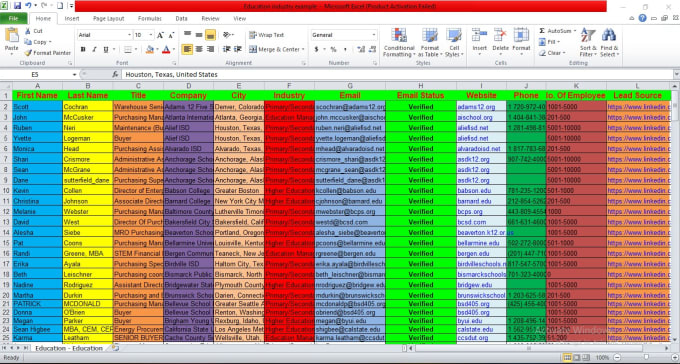This screenshot has width=680, height=364.
Task: Open the bergen.edu website link
Action: tap(473, 253)
